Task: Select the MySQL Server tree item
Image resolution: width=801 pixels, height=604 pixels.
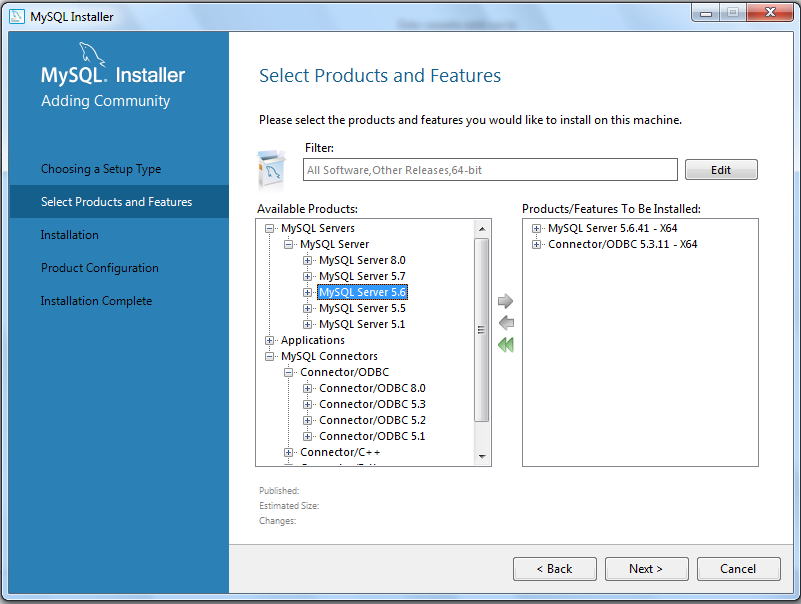Action: click(335, 244)
